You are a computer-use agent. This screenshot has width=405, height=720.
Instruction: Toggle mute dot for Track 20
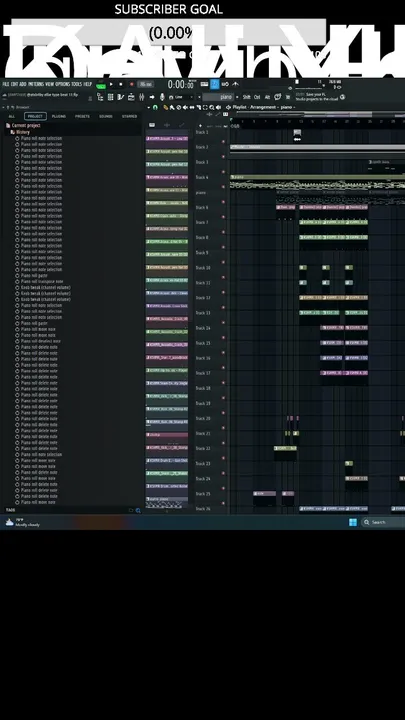click(224, 428)
